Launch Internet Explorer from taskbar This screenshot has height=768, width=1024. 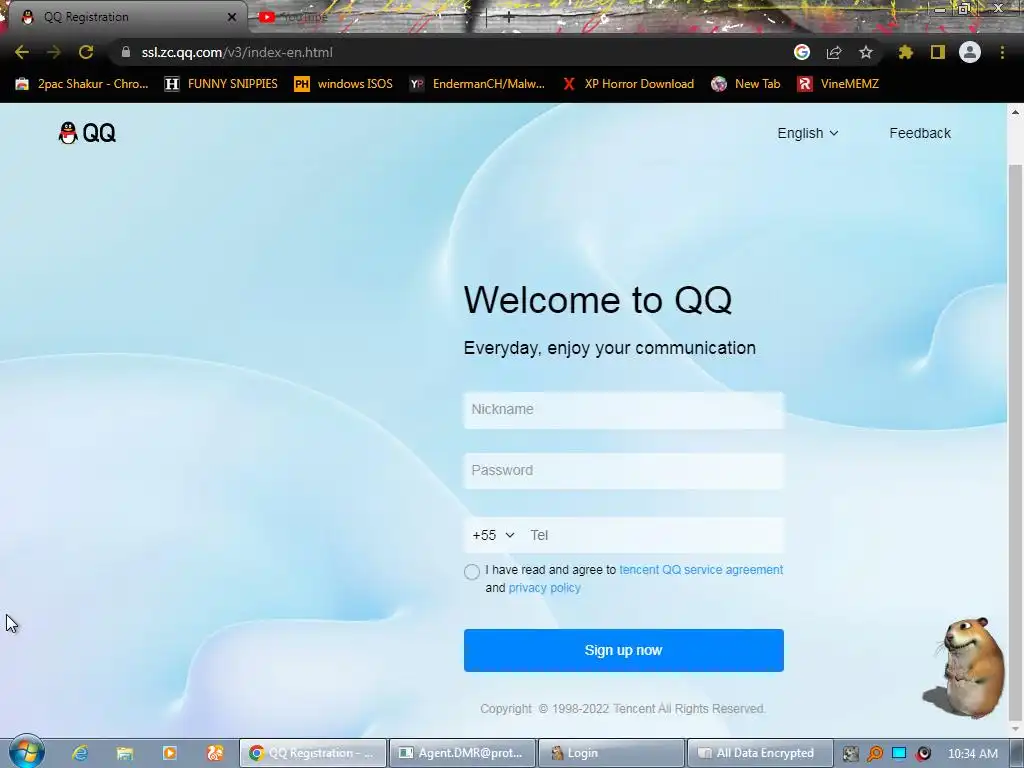80,753
